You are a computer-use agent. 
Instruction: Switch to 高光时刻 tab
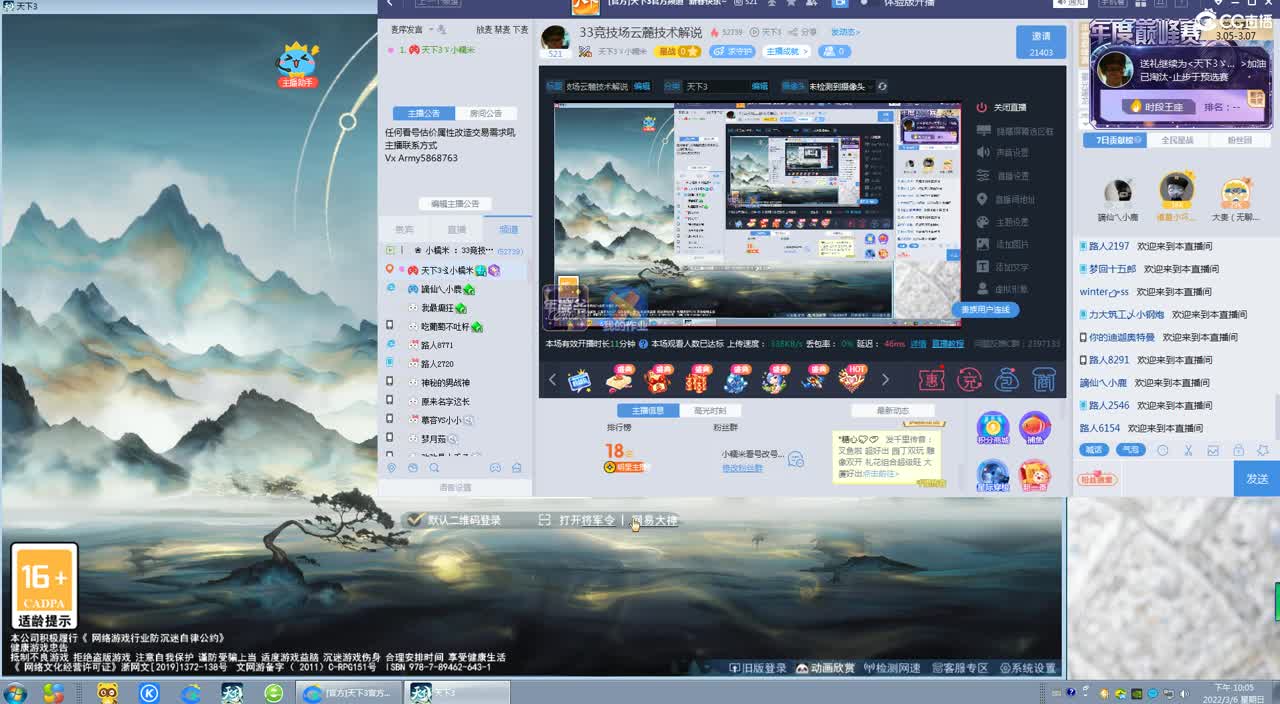point(710,410)
